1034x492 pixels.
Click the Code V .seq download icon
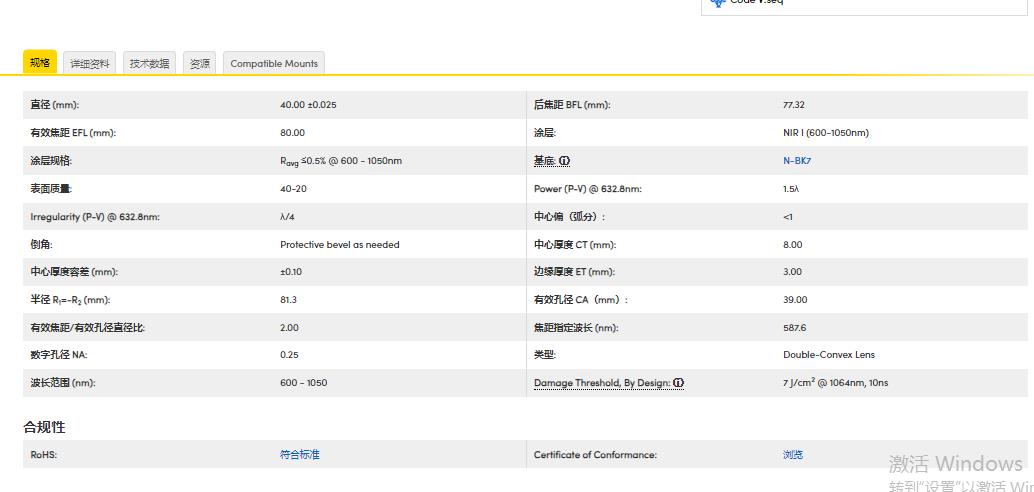(x=717, y=3)
